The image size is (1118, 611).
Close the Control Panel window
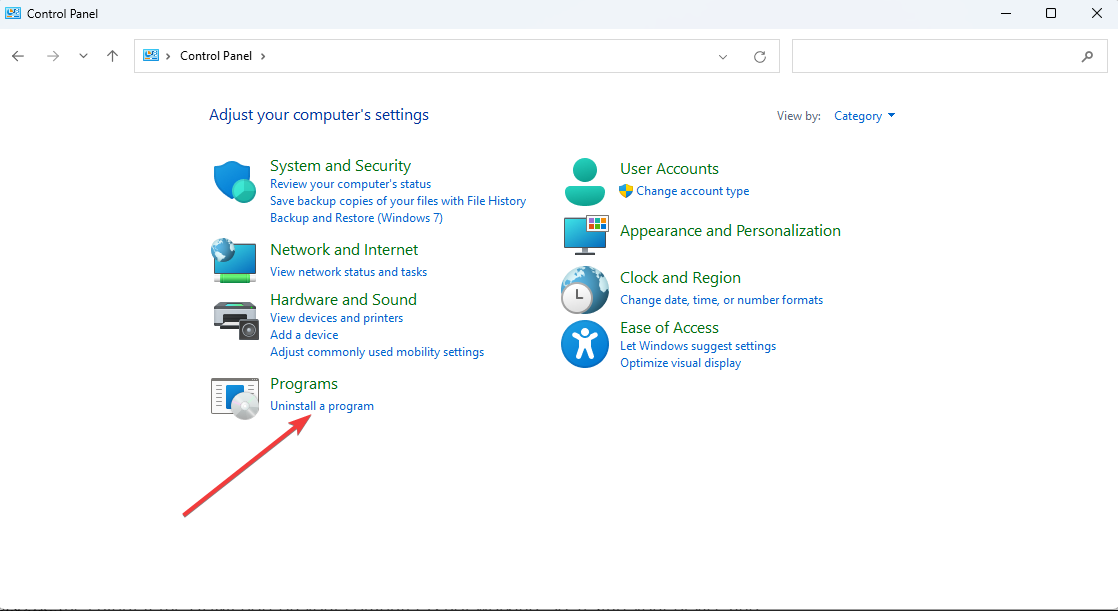pyautogui.click(x=1097, y=14)
